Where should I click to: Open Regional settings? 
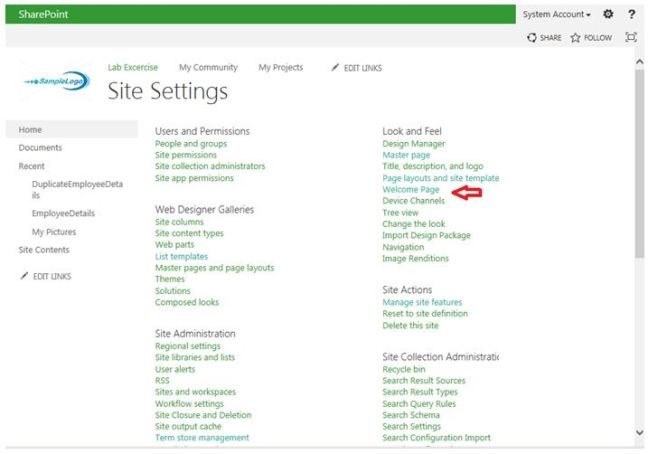188,346
